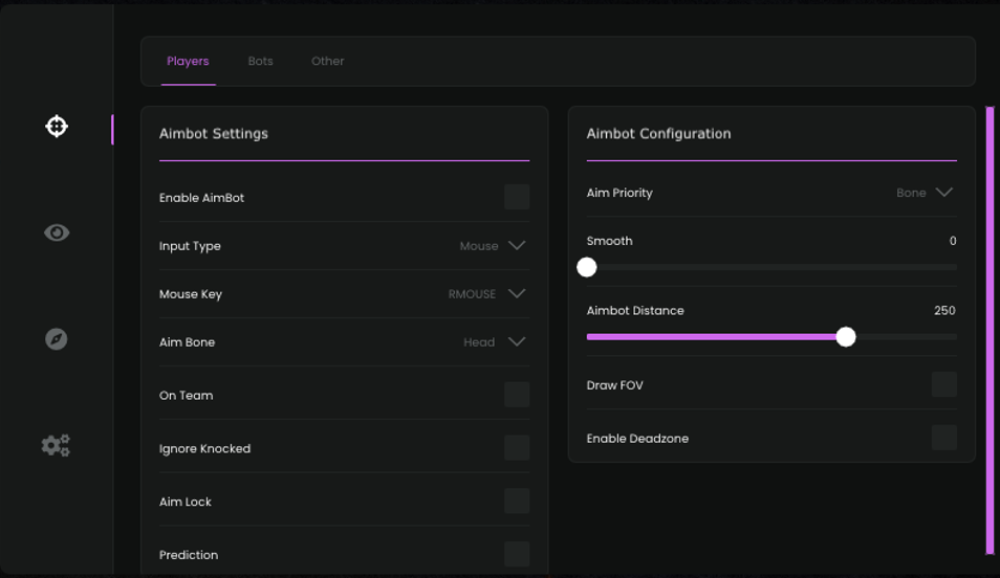This screenshot has width=1000, height=578.
Task: Toggle the Draw FOV checkbox
Action: (944, 385)
